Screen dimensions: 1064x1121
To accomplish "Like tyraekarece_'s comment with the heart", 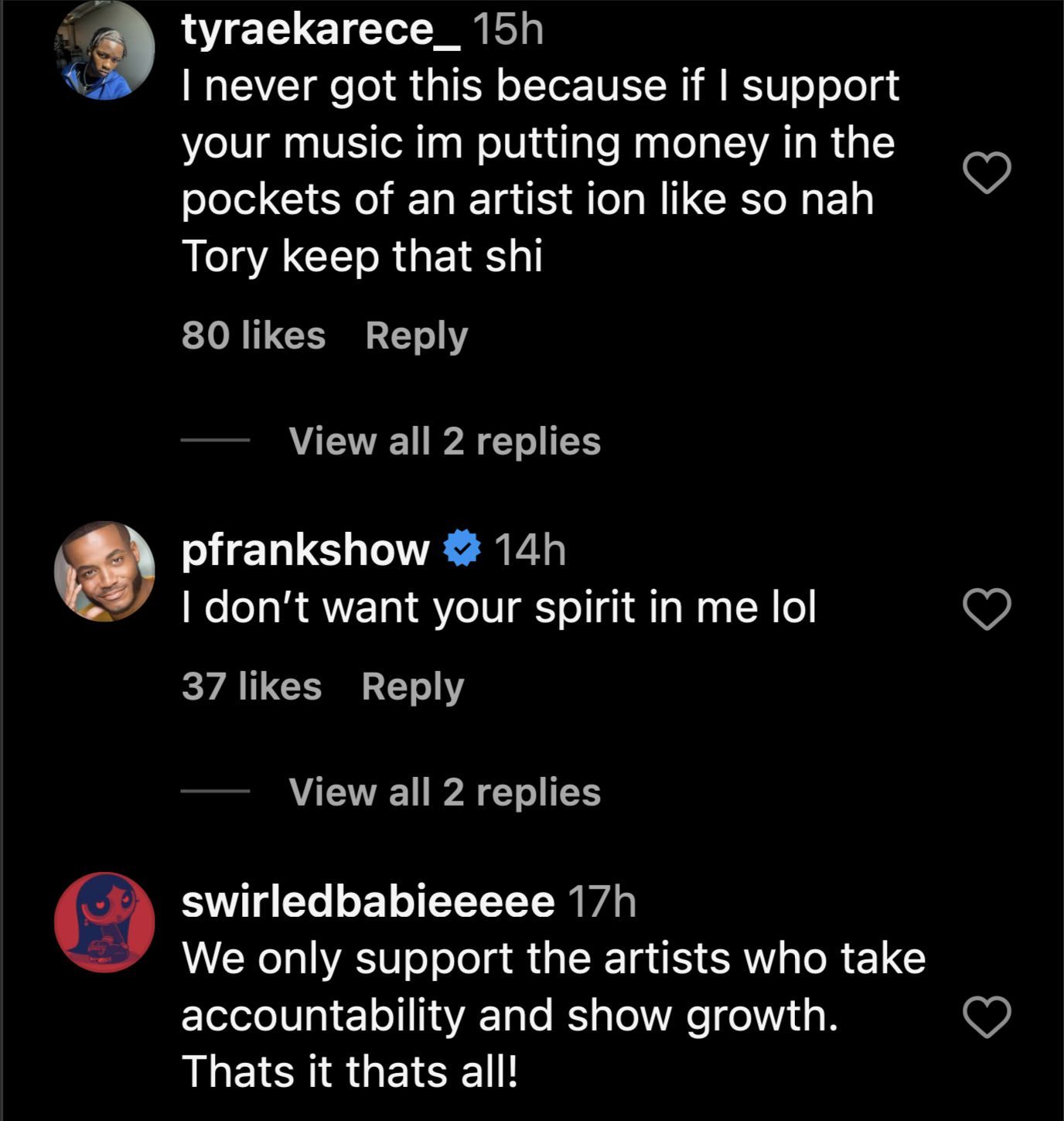I will 987,172.
